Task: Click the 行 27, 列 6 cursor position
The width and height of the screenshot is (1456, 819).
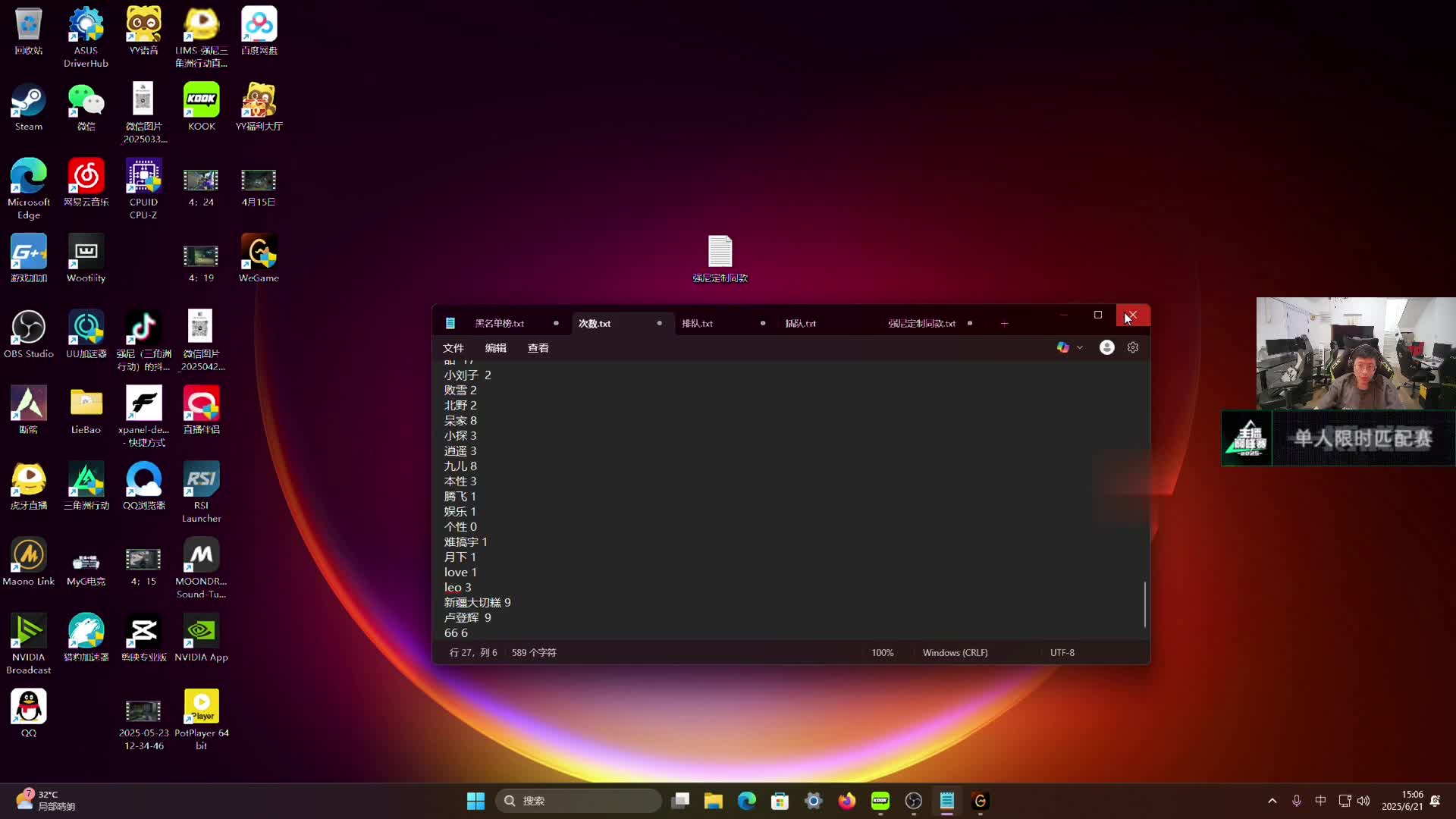Action: pos(473,653)
